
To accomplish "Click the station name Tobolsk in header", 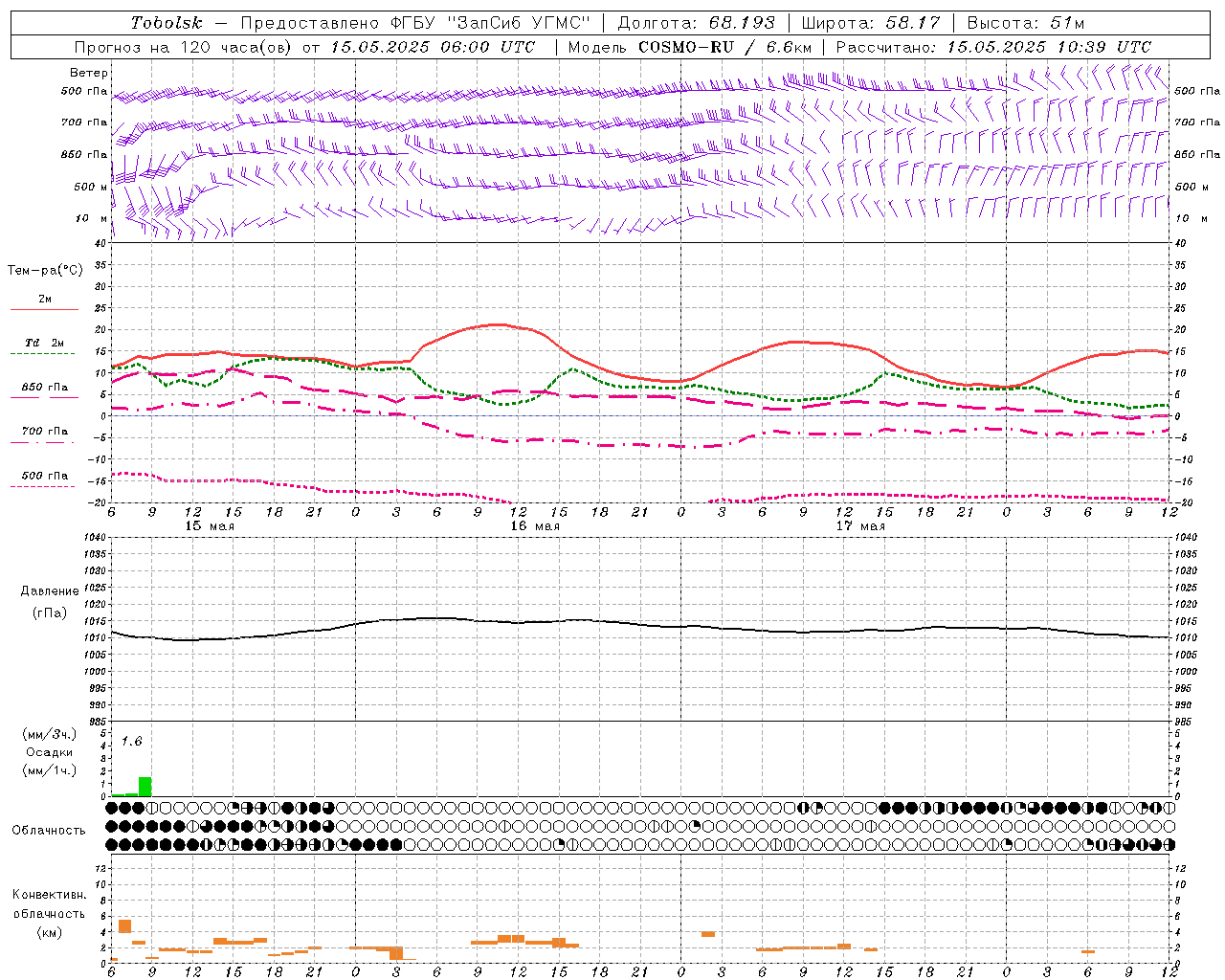I will pos(167,23).
